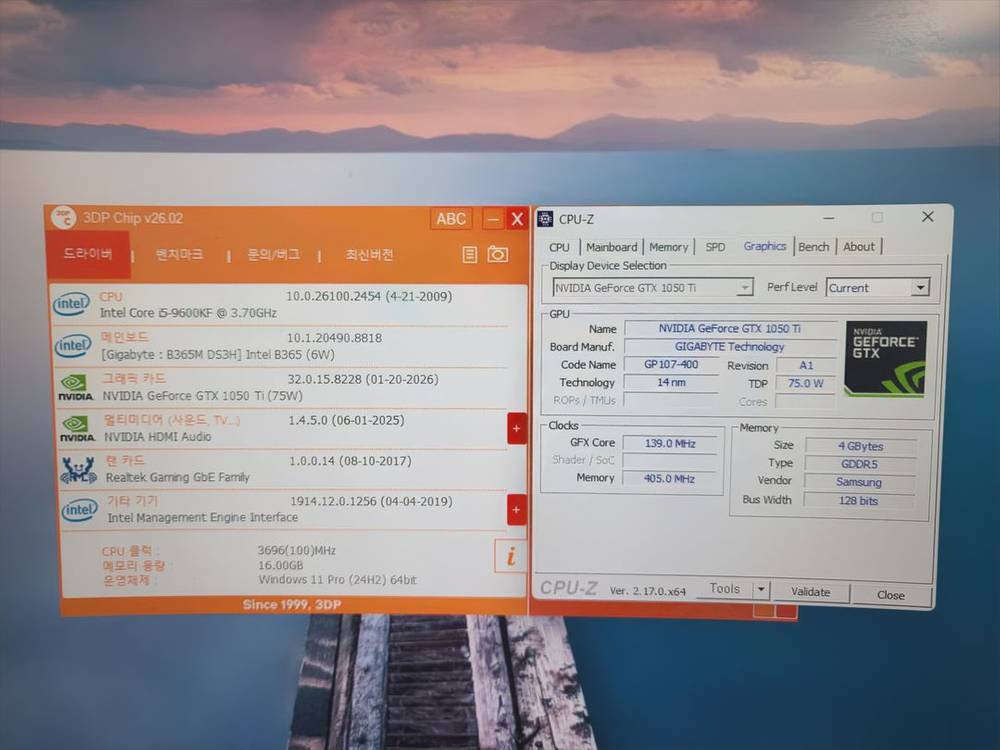1000x750 pixels.
Task: Click the 메인보드 driver link label
Action: click(x=125, y=337)
